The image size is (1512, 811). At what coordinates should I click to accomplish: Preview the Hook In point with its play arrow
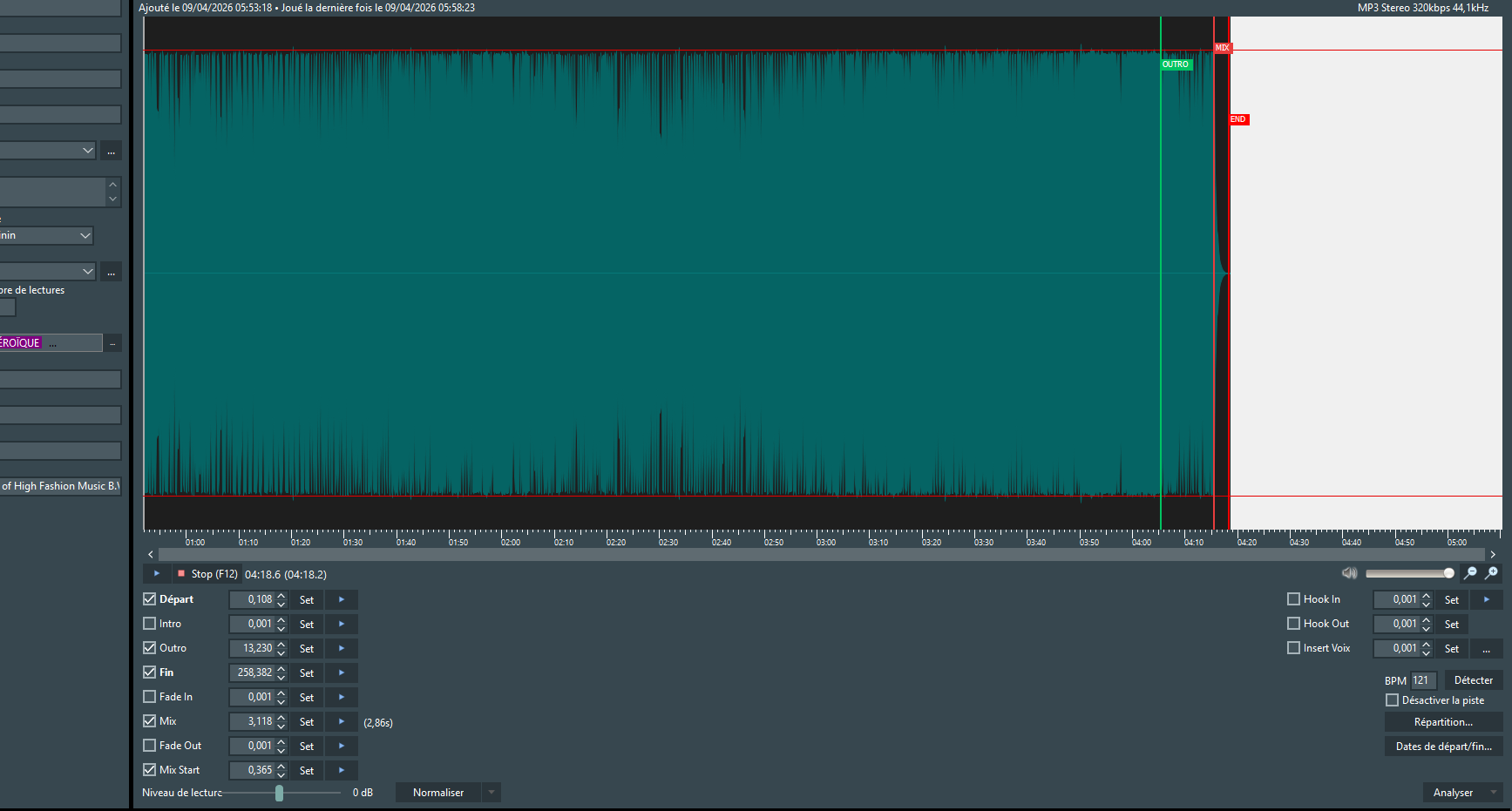[x=1487, y=599]
